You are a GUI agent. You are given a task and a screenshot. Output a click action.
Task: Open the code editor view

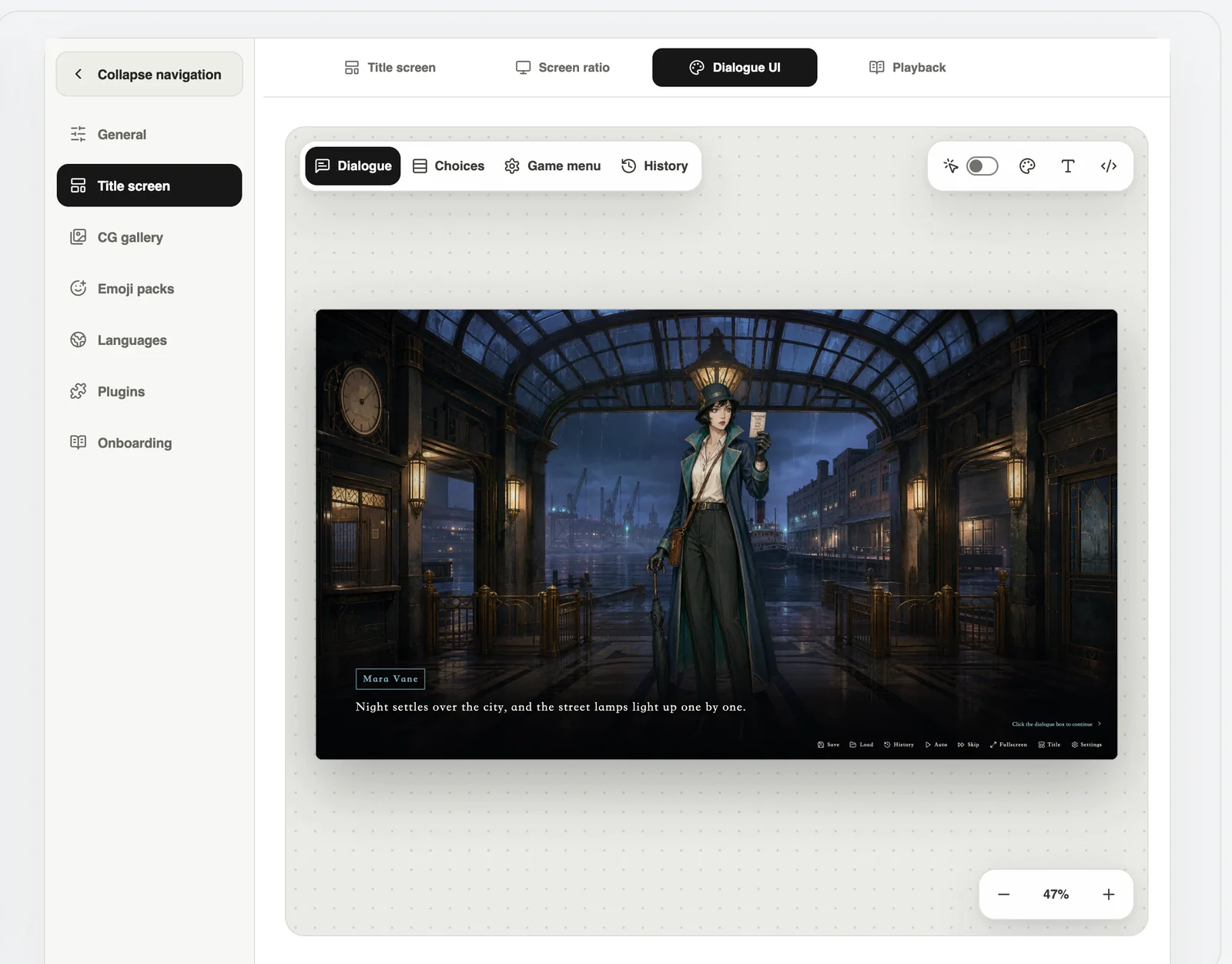point(1109,166)
